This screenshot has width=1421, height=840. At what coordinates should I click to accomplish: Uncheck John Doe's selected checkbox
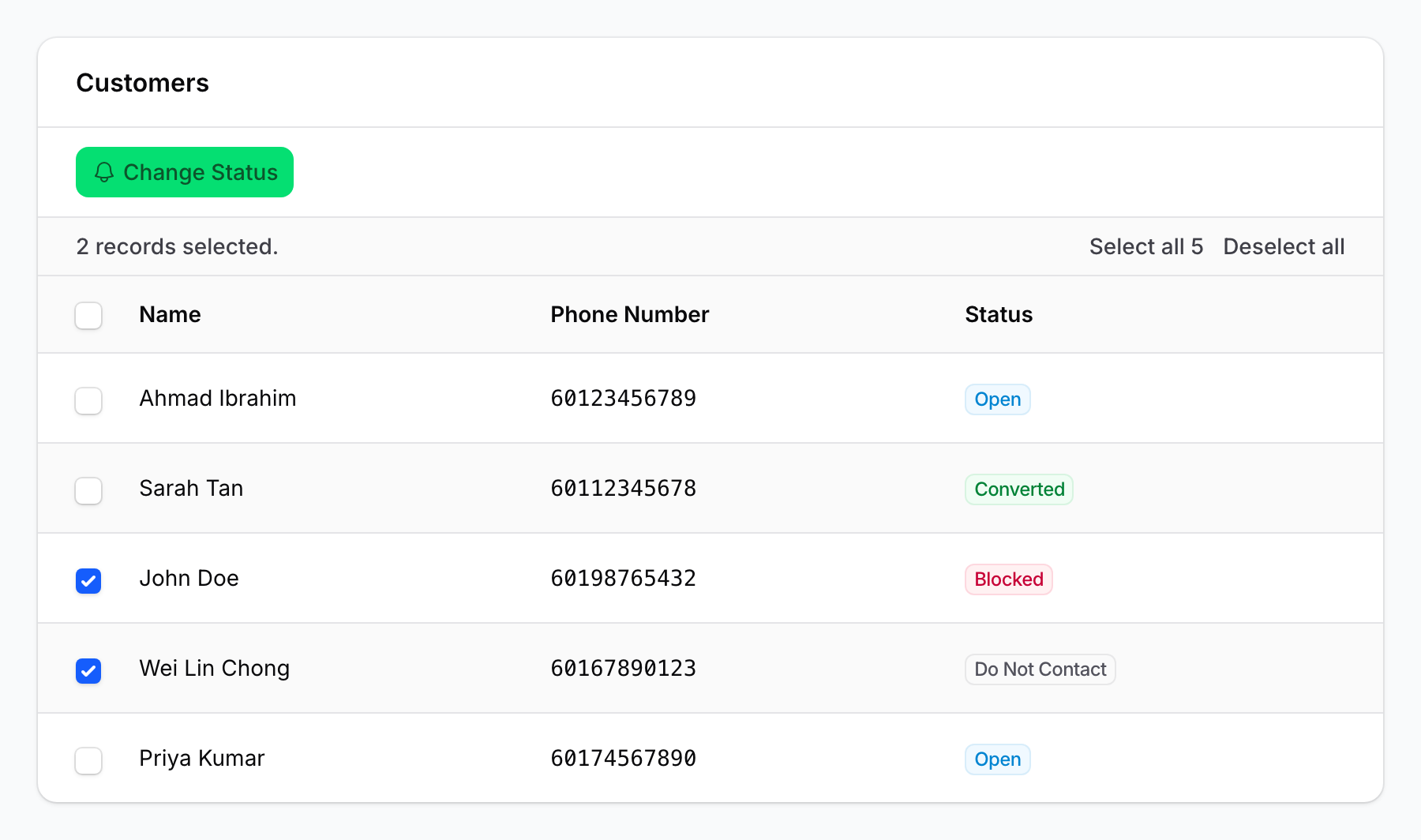pos(88,581)
